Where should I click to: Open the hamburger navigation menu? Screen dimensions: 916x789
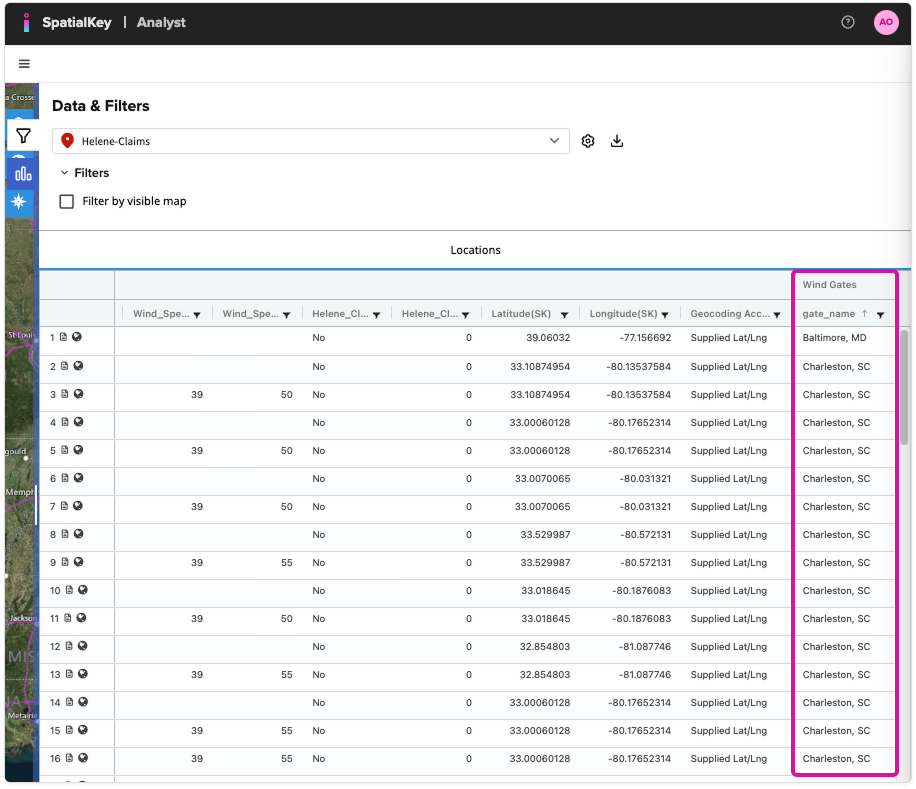pyautogui.click(x=24, y=63)
